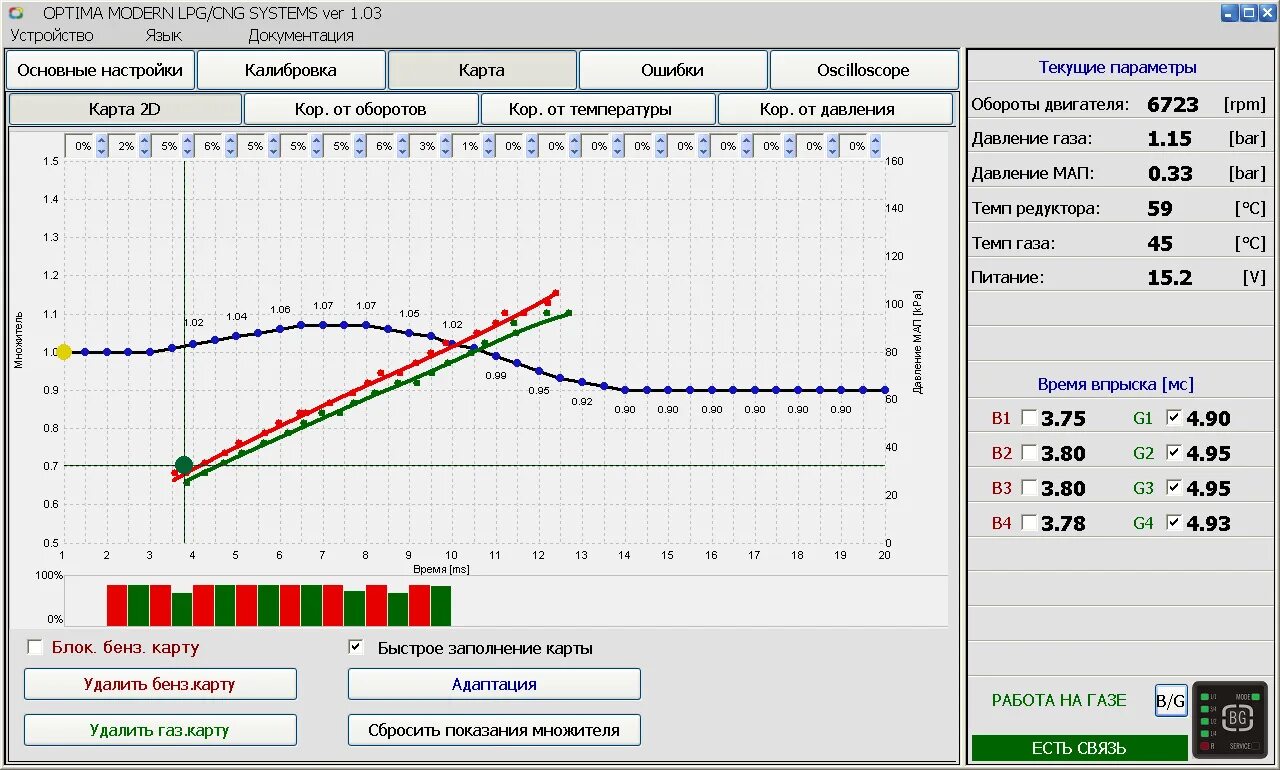Tick the B1 injector checkbox
The image size is (1280, 770).
coord(1029,418)
